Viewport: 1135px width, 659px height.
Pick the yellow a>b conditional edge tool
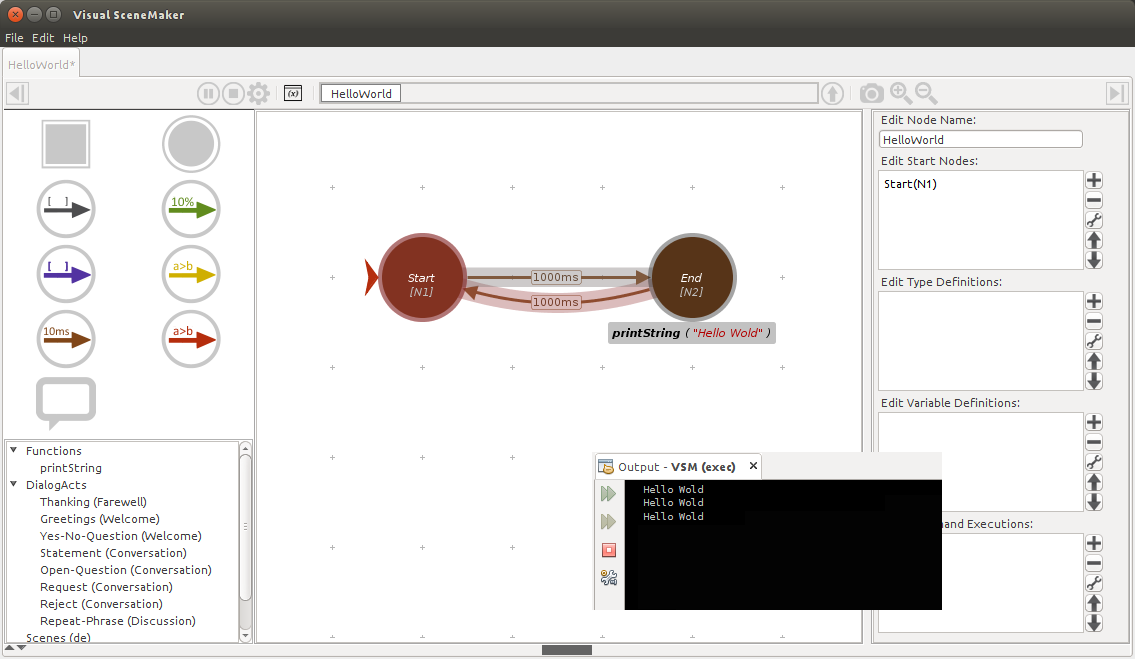(x=190, y=274)
